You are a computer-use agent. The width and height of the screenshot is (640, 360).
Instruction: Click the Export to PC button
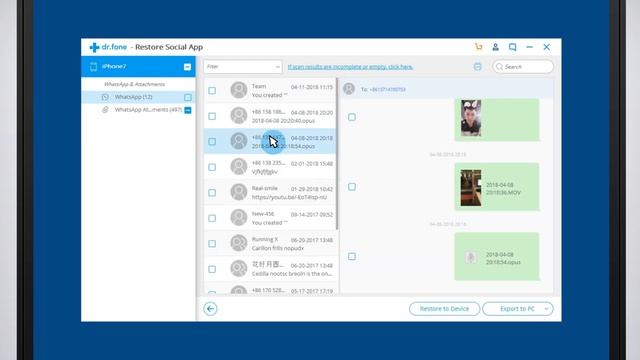point(517,309)
